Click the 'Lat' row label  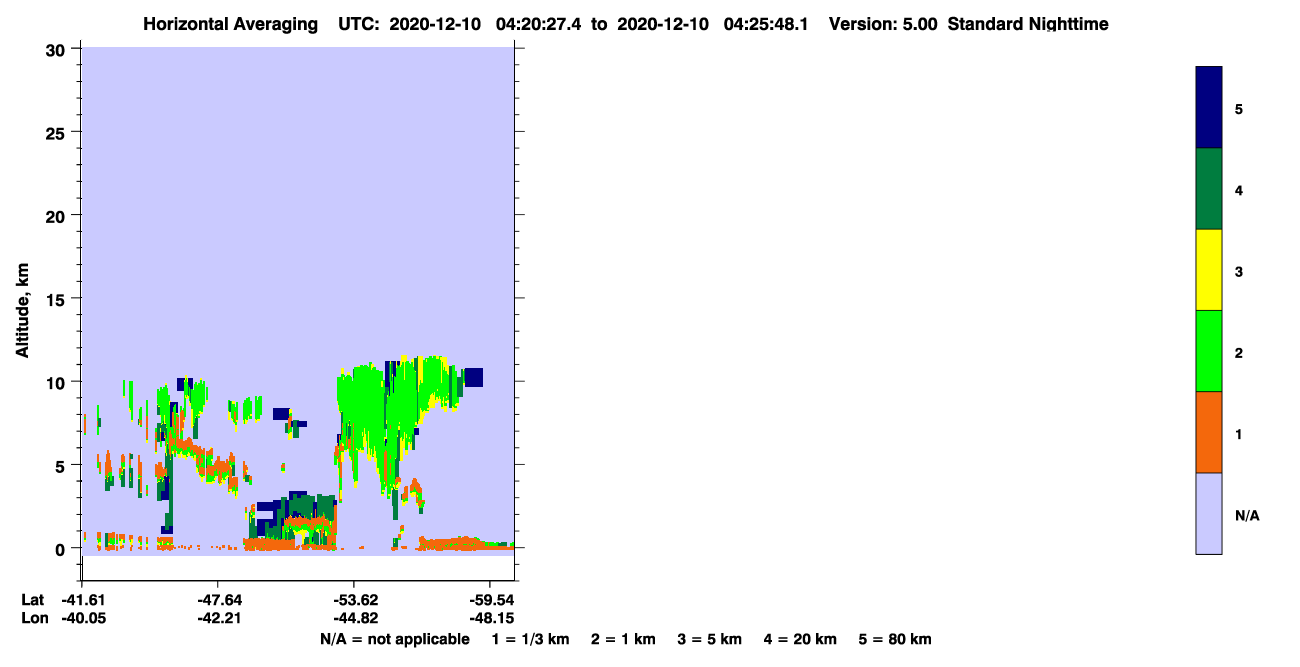pos(32,600)
